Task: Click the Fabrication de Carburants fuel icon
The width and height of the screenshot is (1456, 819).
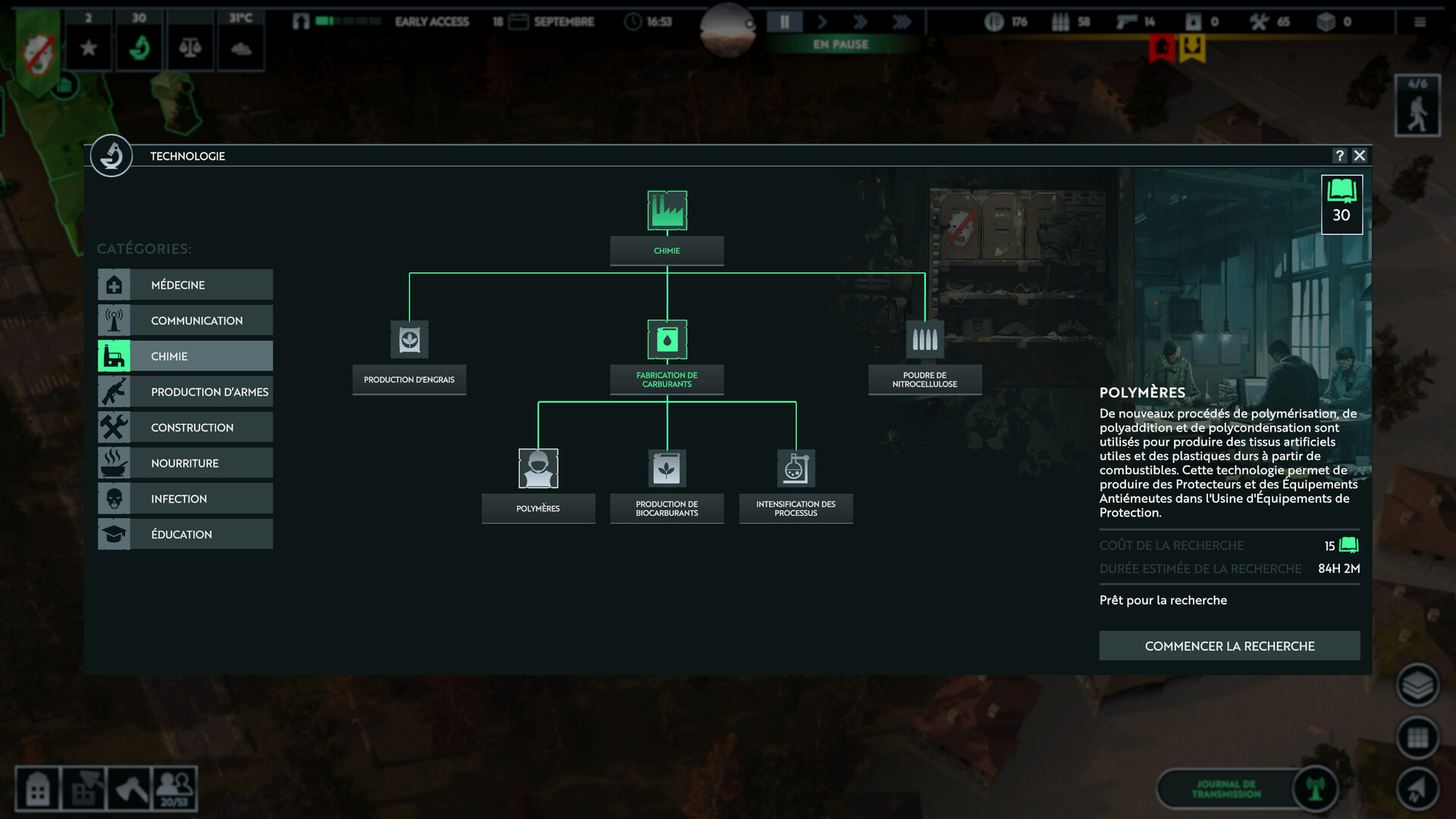Action: pos(667,339)
